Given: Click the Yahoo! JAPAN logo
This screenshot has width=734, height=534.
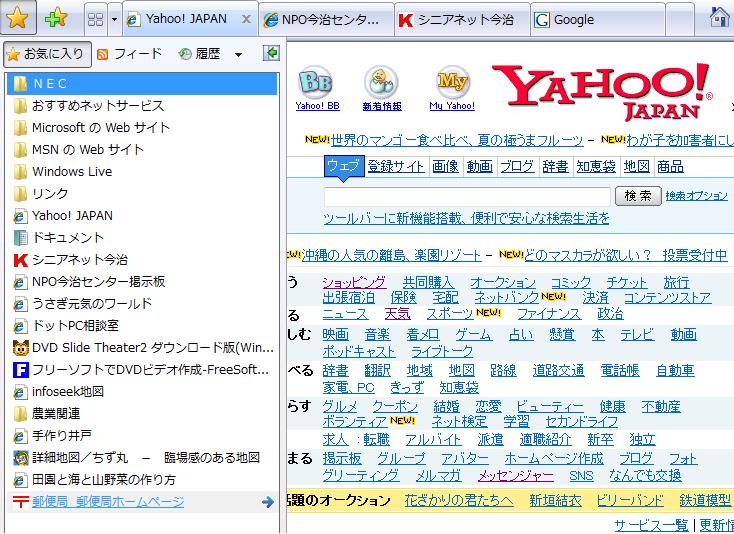Looking at the screenshot, I should 602,91.
